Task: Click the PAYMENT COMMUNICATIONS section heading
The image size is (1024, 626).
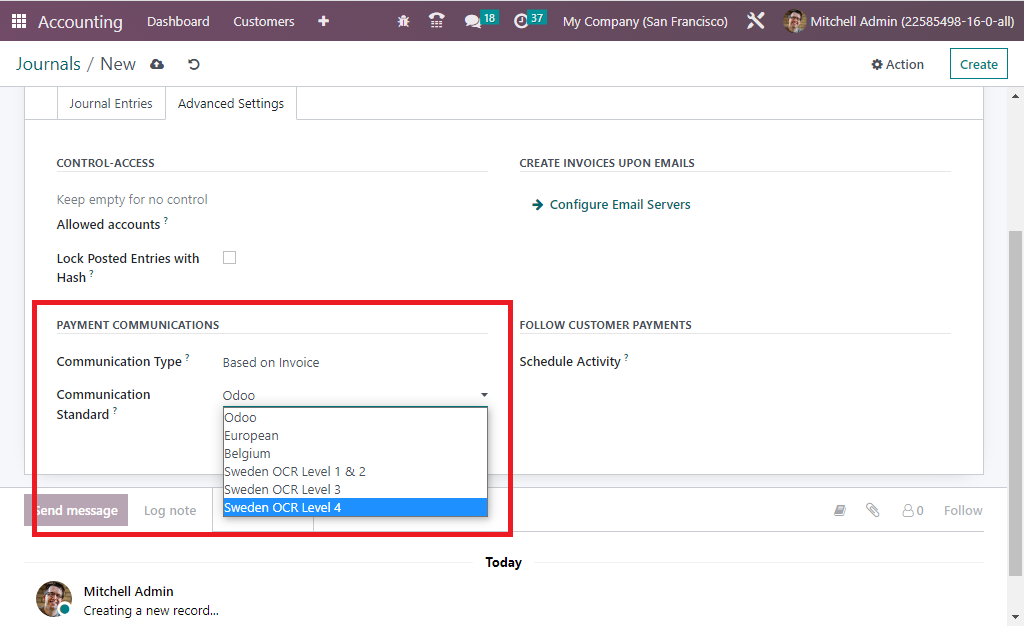Action: (x=138, y=325)
